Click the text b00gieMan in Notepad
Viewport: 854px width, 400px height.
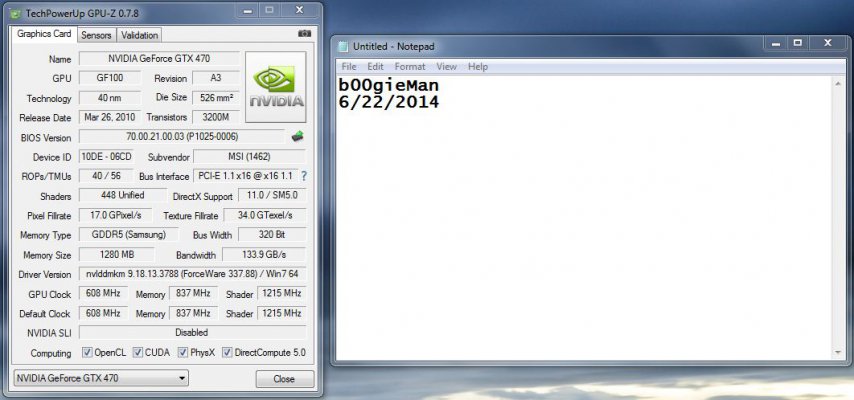(x=388, y=86)
